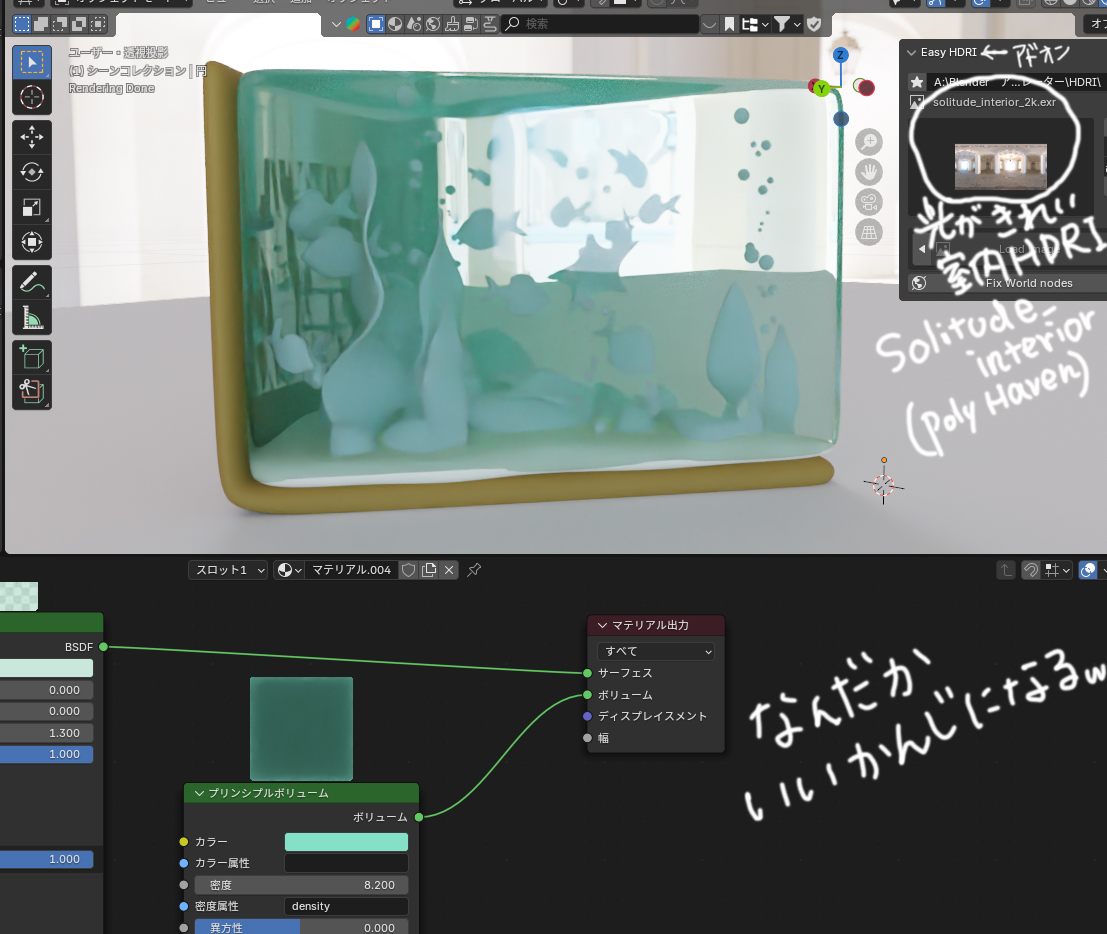This screenshot has height=934, width=1107.
Task: Toggle fake user shield for マテリアル.004
Action: click(x=408, y=569)
